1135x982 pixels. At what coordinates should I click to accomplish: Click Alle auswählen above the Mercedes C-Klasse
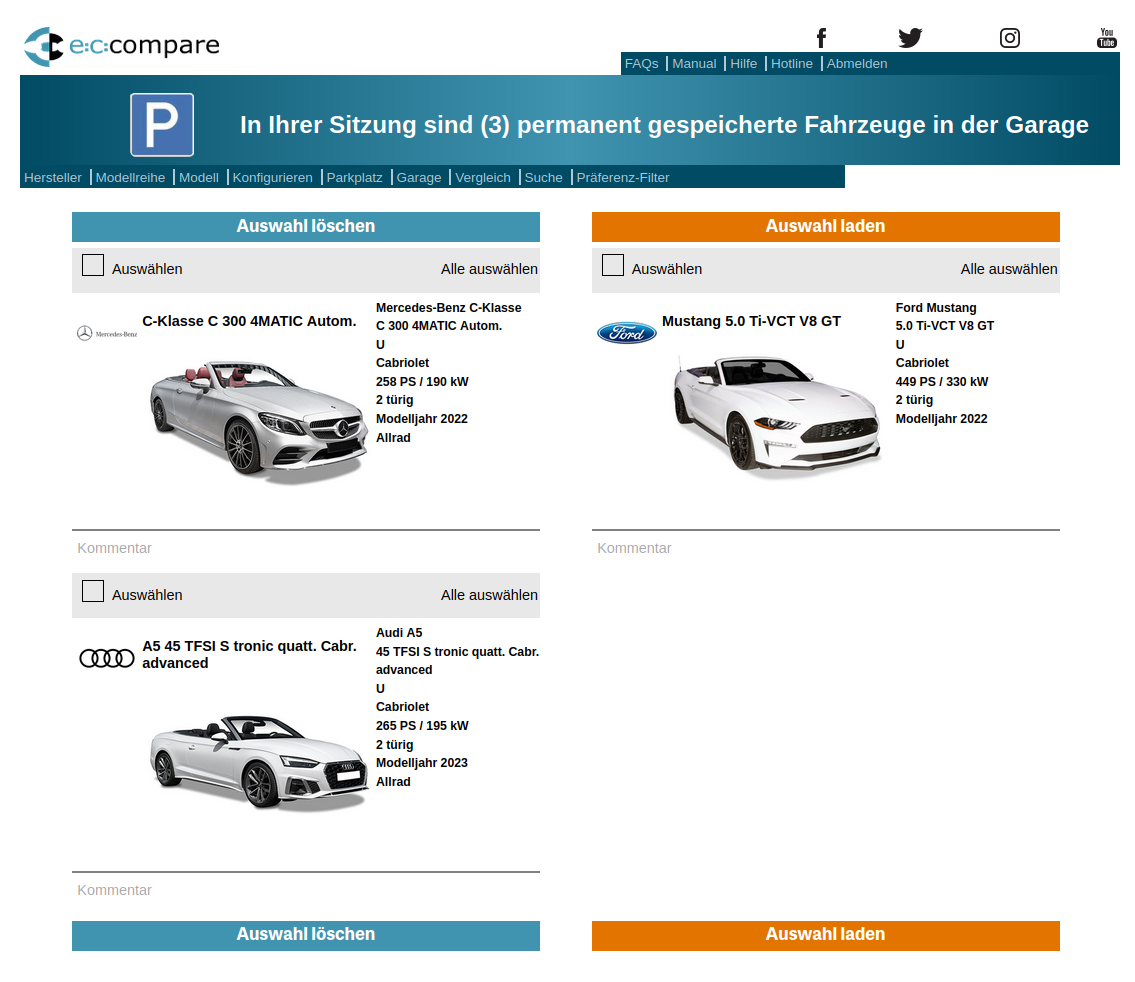pos(489,269)
